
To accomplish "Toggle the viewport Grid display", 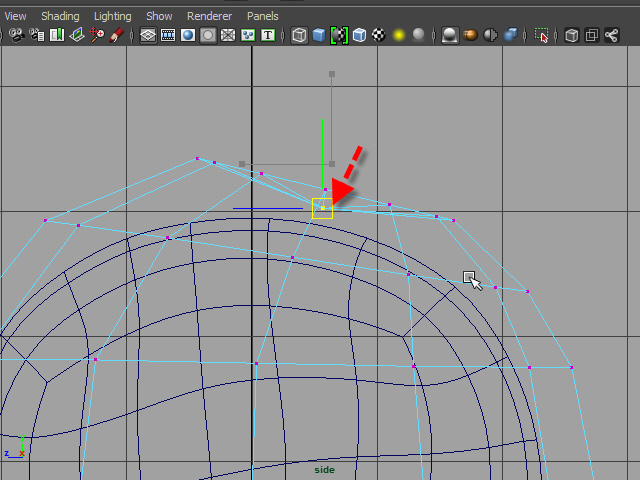I will point(148,35).
